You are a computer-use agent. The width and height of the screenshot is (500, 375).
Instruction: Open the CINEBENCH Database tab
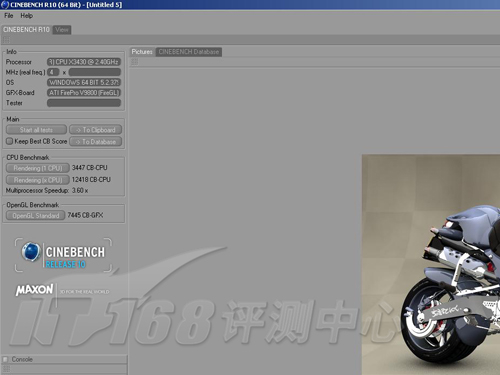189,52
